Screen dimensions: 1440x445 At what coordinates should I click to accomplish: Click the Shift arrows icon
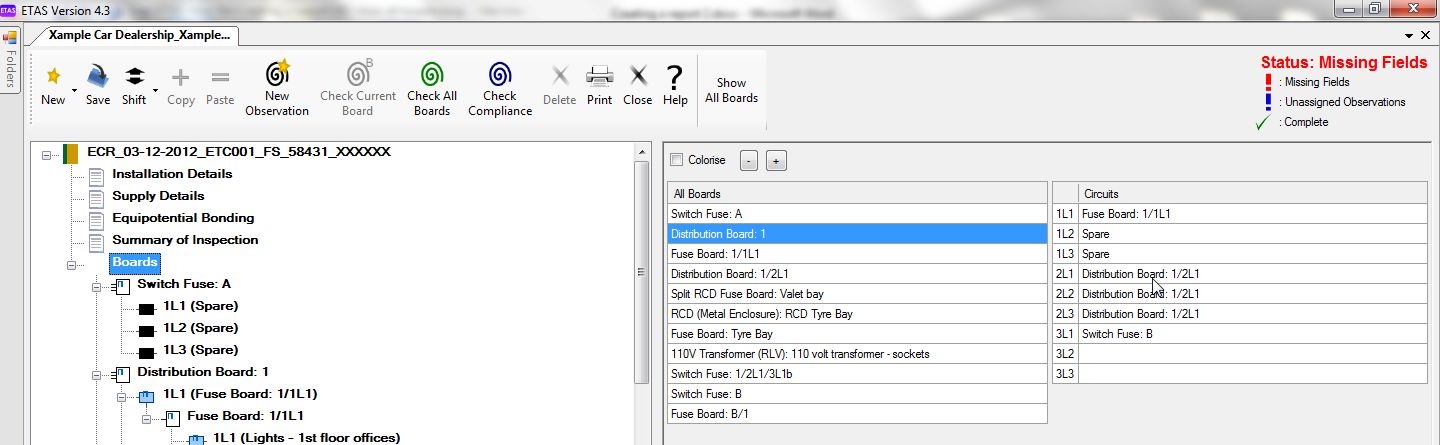point(134,76)
